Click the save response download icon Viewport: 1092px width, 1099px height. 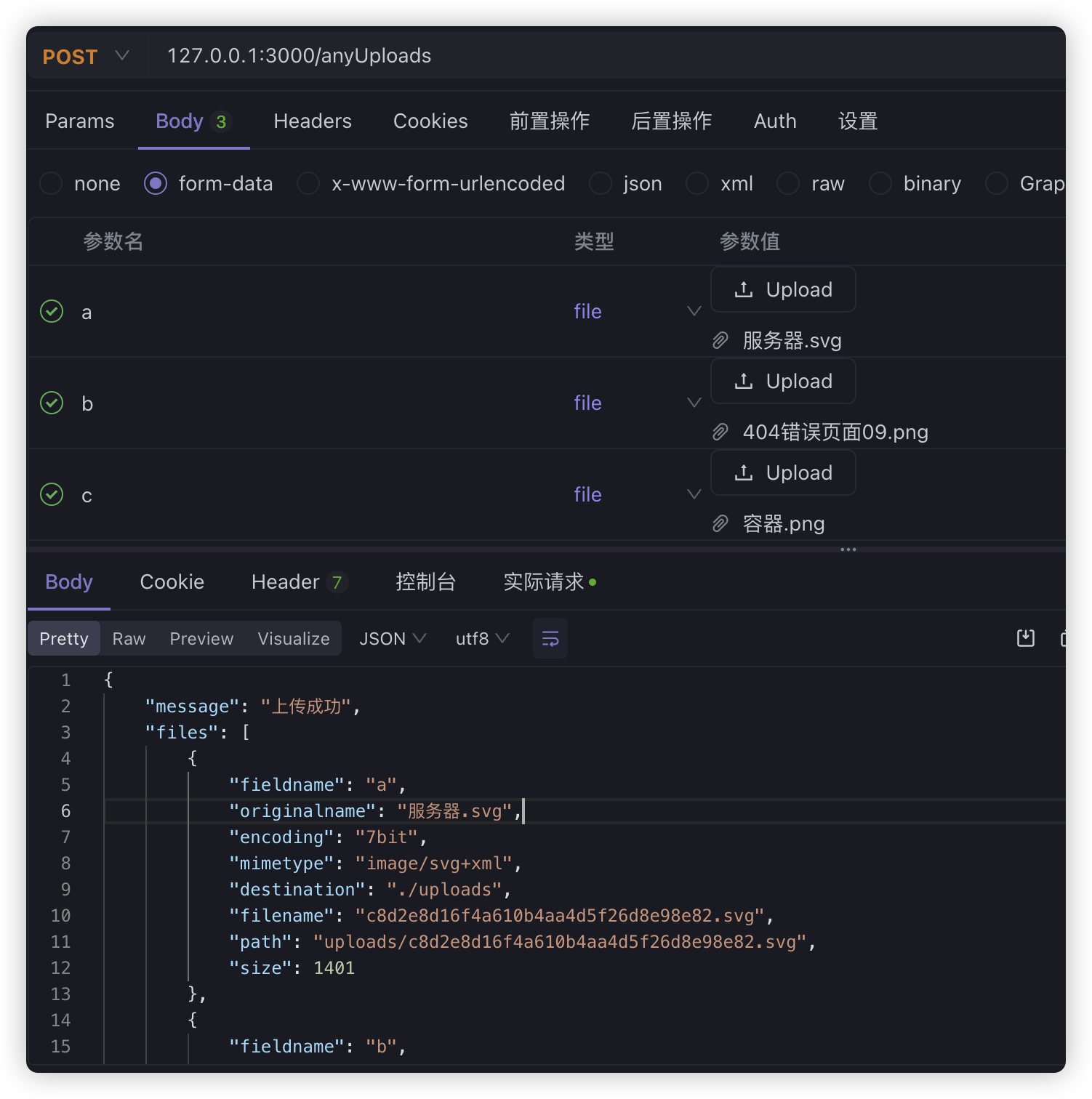pyautogui.click(x=1025, y=638)
